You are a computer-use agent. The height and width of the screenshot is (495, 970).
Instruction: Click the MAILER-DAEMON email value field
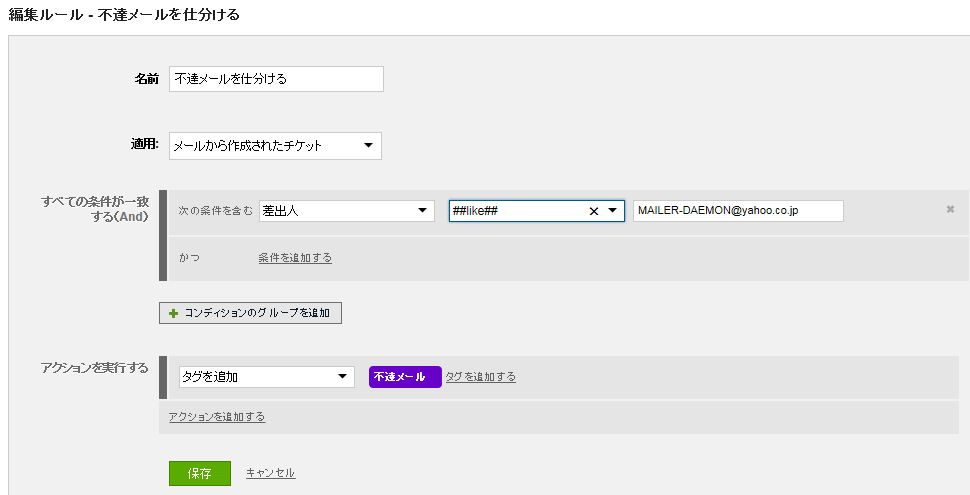738,211
